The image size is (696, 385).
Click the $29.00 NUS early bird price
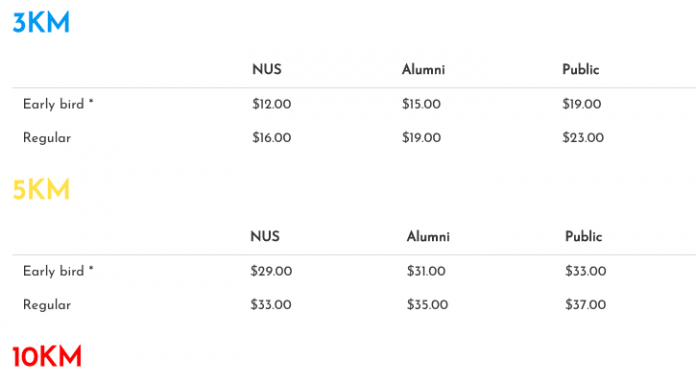coord(271,271)
